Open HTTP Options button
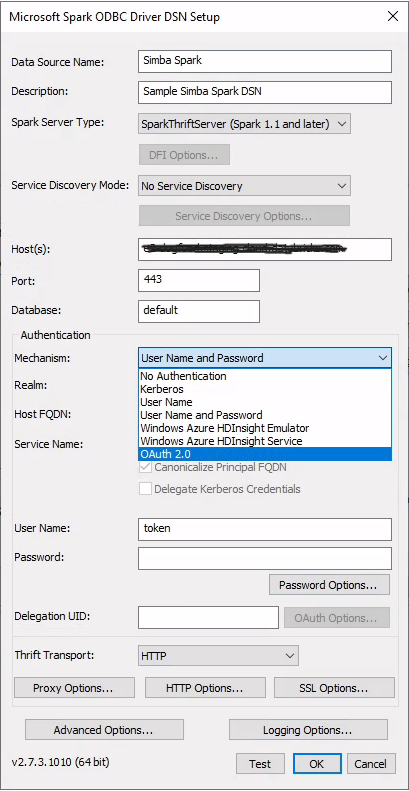Screen dimensions: 409x791 point(205,688)
